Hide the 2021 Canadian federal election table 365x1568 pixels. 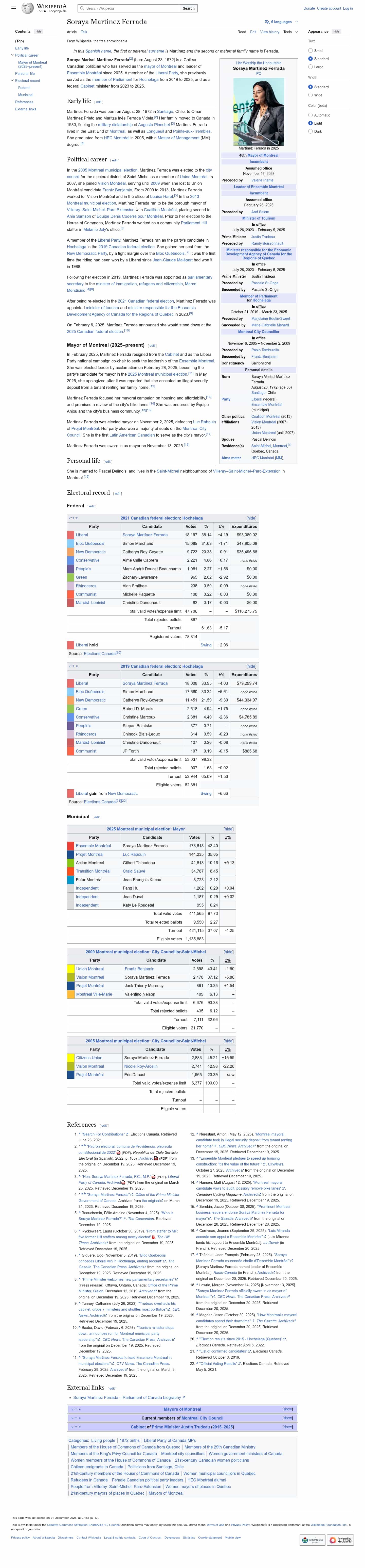coord(251,518)
